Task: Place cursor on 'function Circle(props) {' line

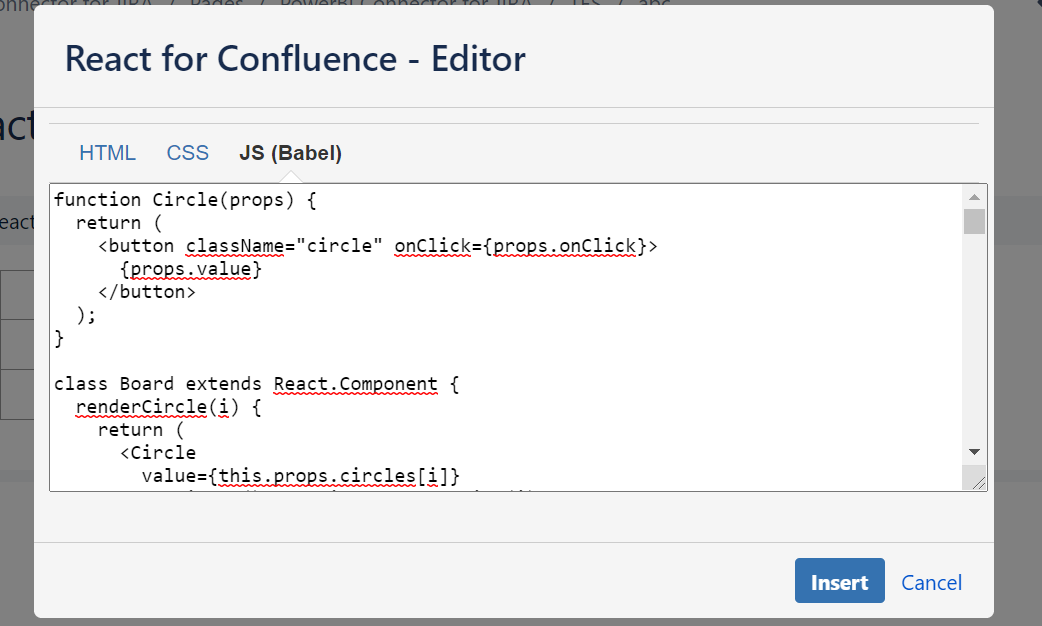Action: click(x=185, y=200)
